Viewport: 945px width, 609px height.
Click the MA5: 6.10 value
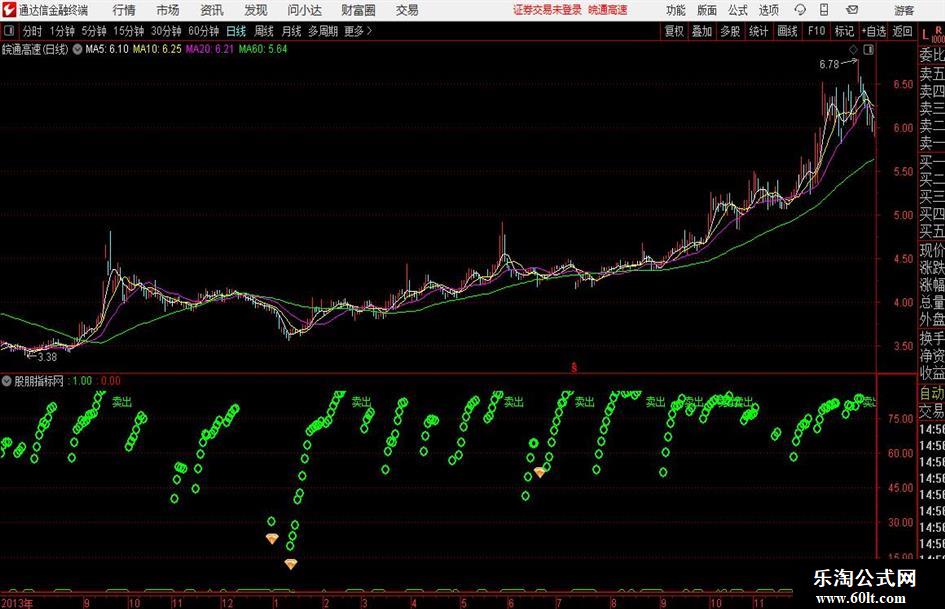pos(107,49)
